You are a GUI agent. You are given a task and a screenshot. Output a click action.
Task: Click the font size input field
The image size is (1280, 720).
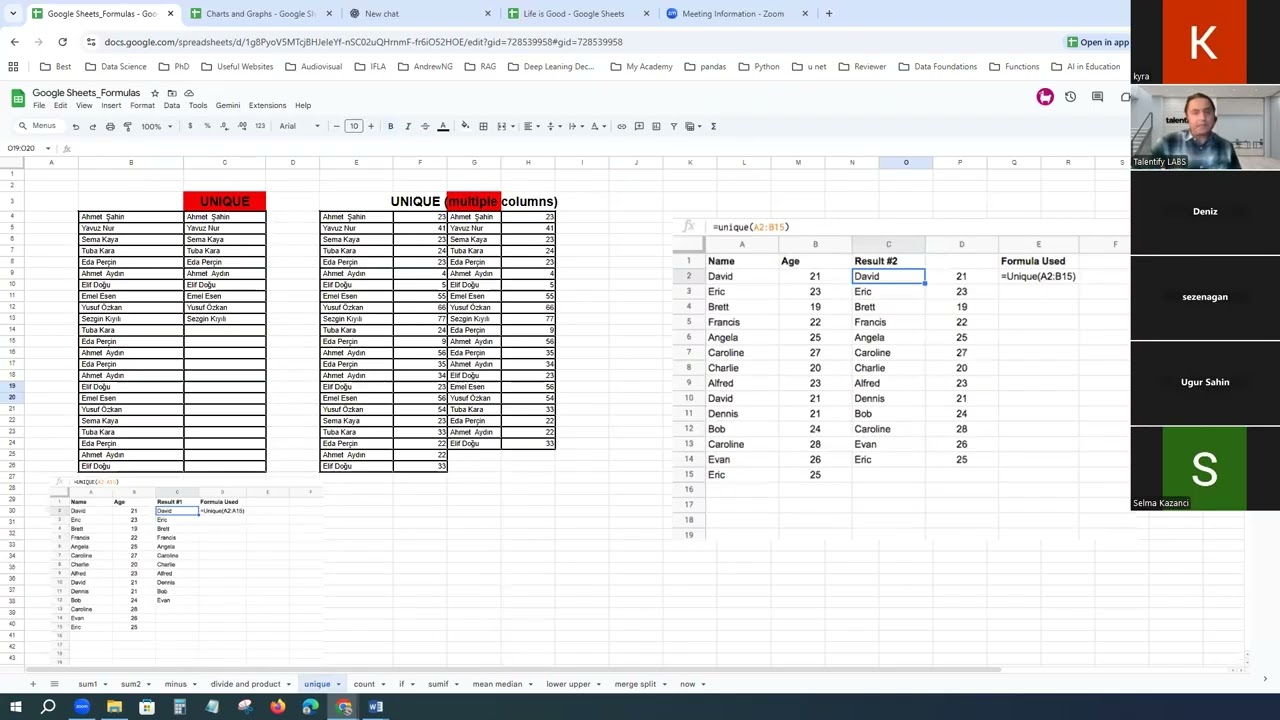pyautogui.click(x=353, y=126)
